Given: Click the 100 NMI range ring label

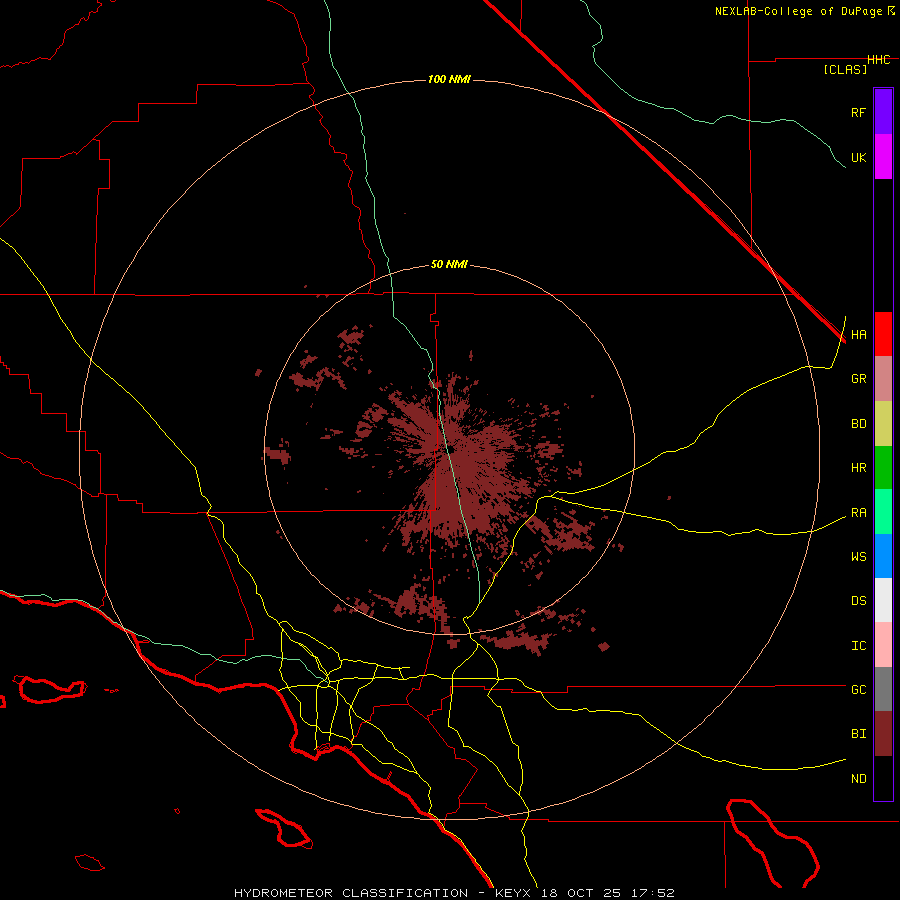Looking at the screenshot, I should [449, 79].
